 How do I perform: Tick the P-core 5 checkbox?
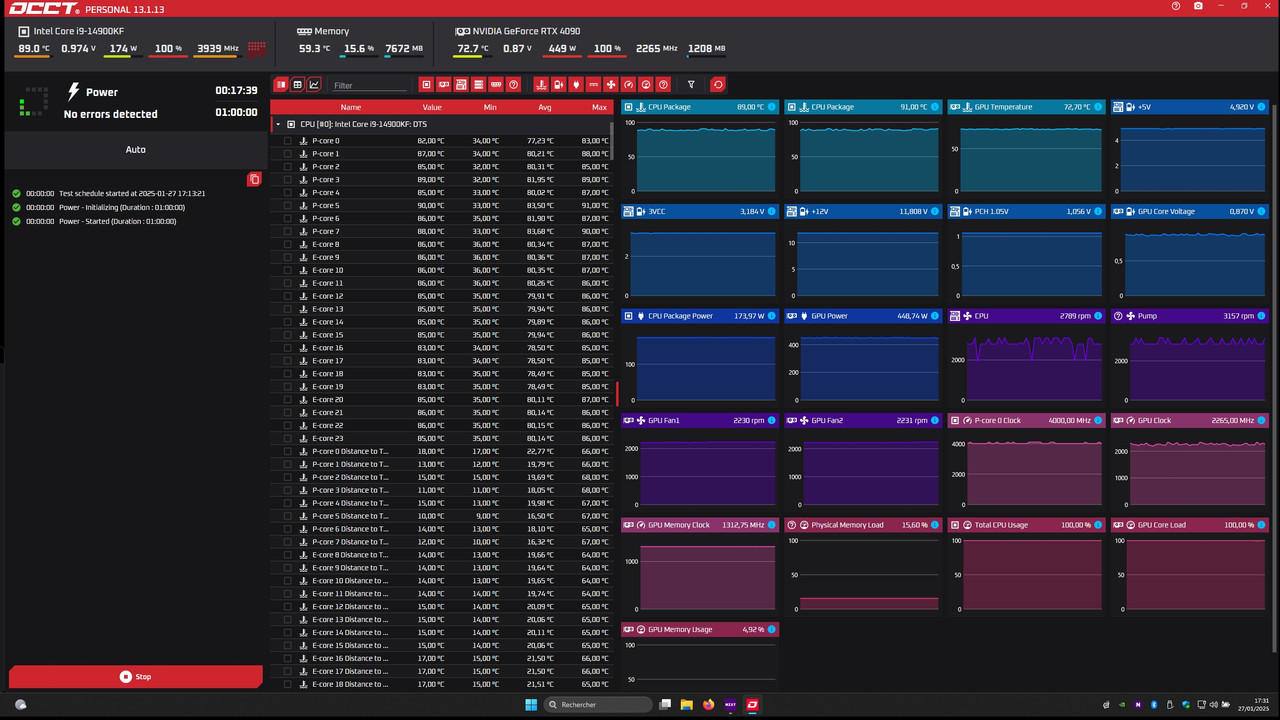click(x=288, y=206)
